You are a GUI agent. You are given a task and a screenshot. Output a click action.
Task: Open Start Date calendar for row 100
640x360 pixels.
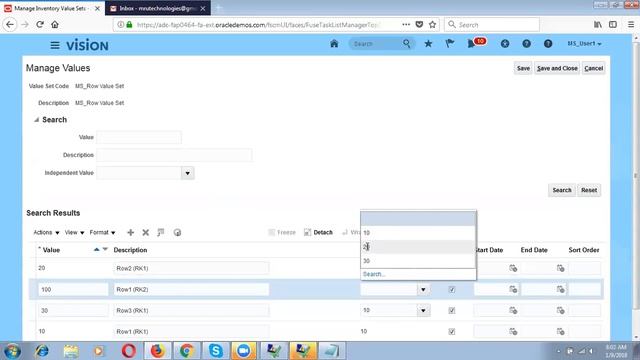coord(513,289)
